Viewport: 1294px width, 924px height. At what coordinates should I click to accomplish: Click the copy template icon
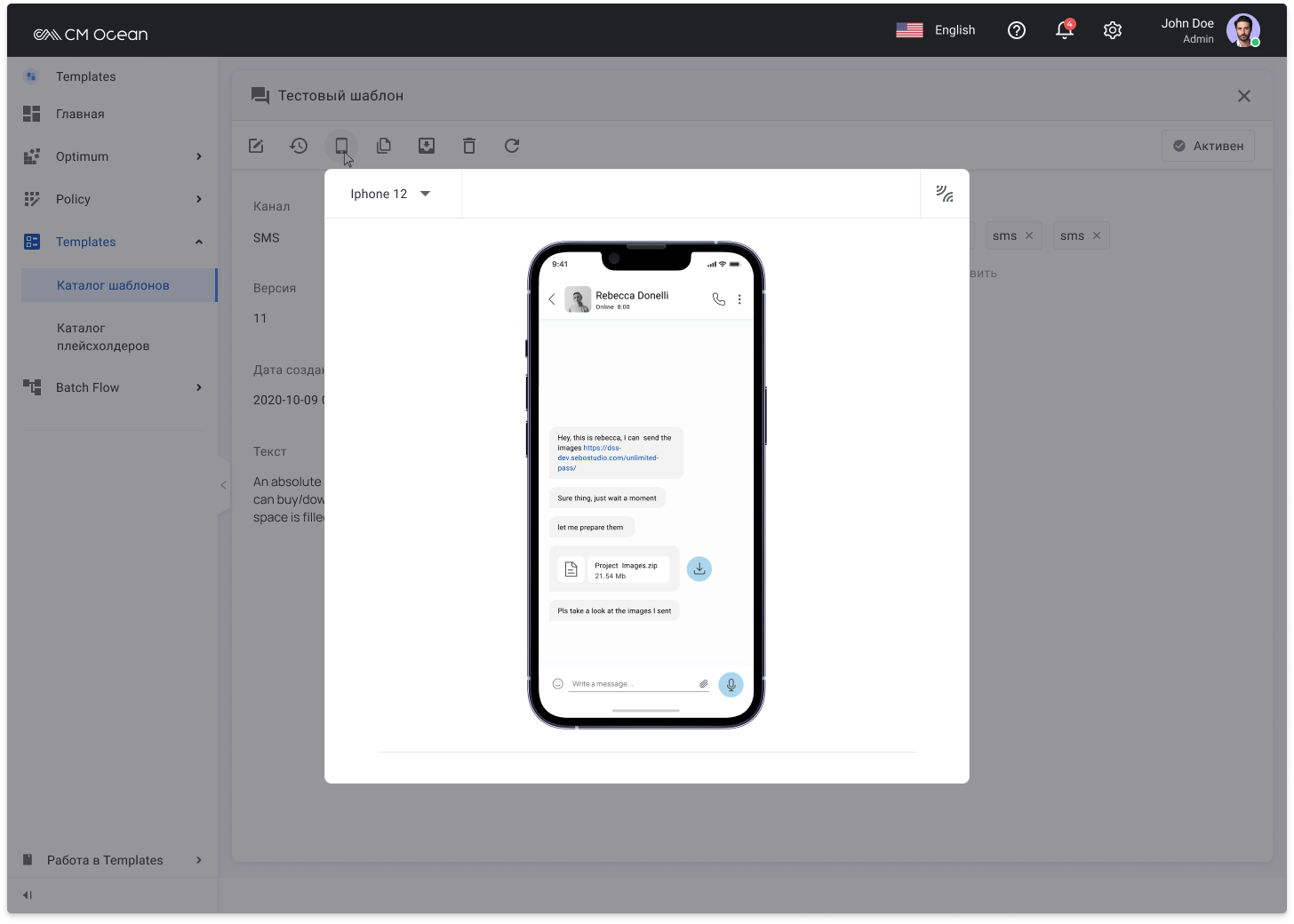(x=384, y=146)
